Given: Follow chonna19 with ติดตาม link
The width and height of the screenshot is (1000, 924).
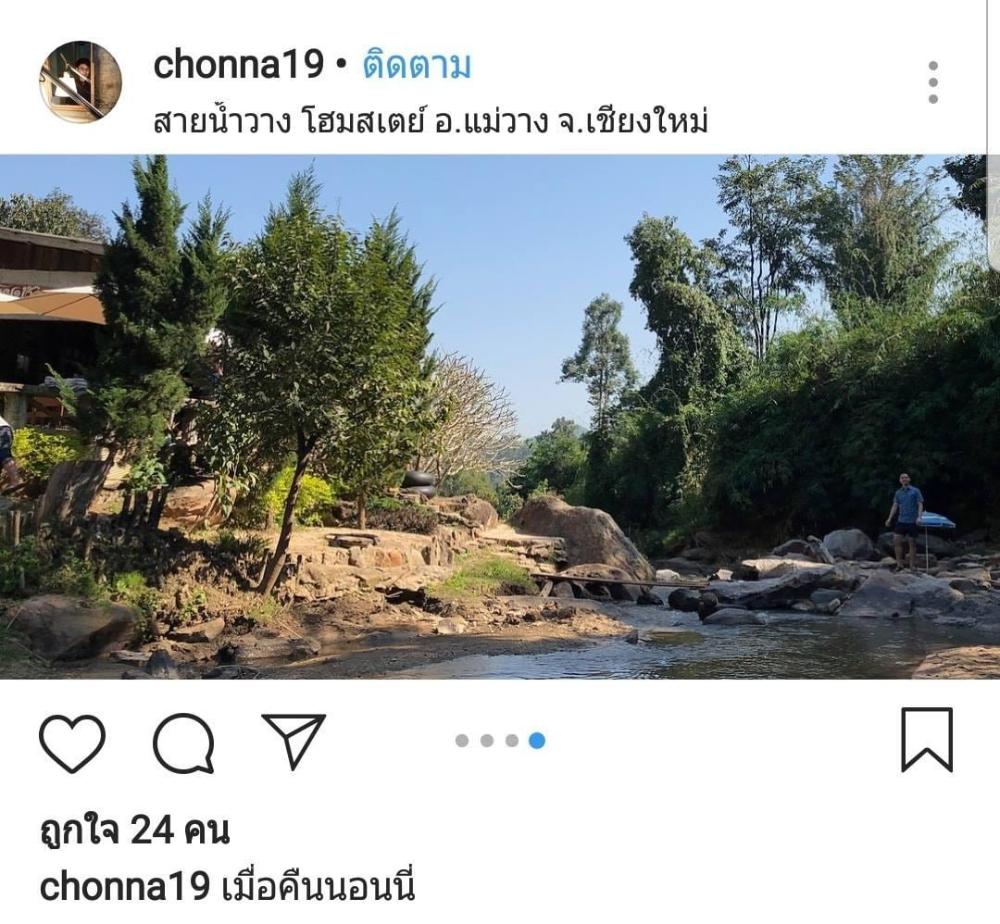Looking at the screenshot, I should click(x=417, y=65).
